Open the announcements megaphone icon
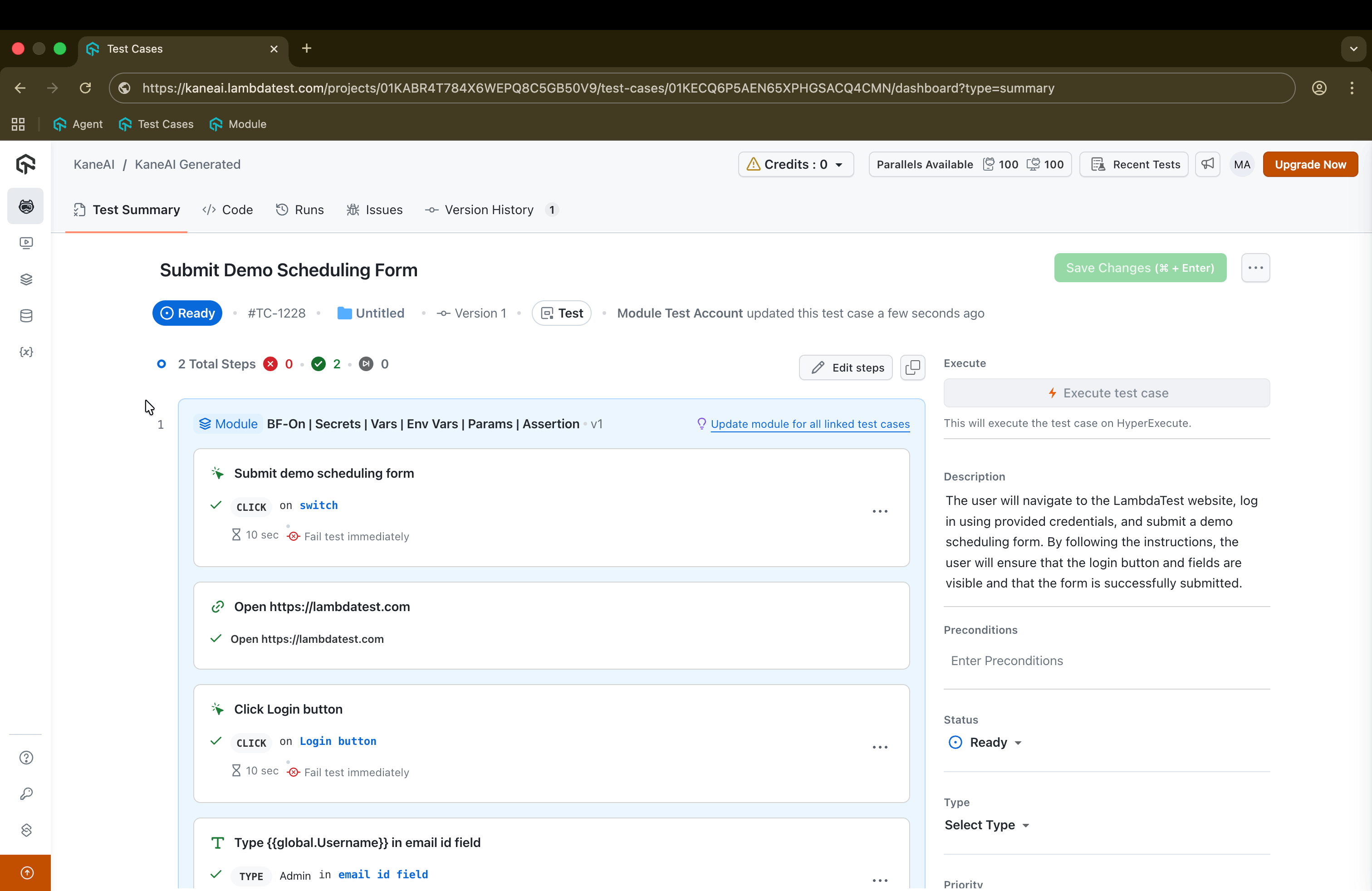The height and width of the screenshot is (891, 1372). click(x=1207, y=164)
